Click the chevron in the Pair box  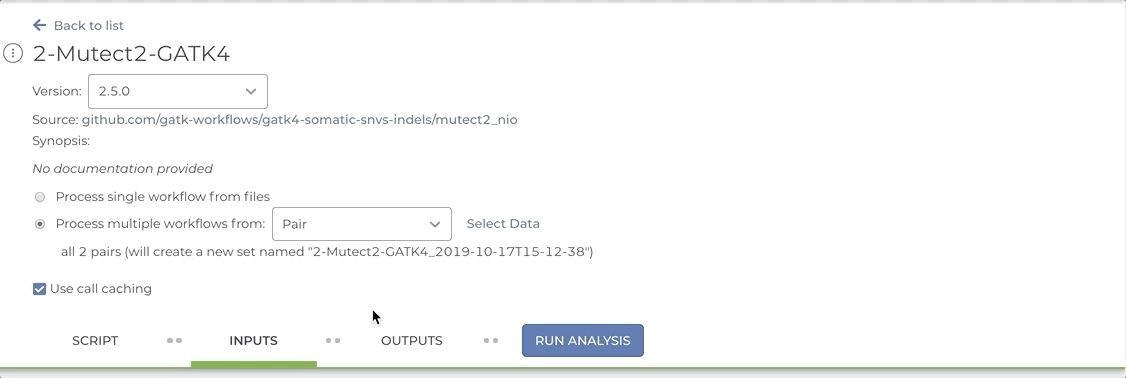(x=434, y=224)
